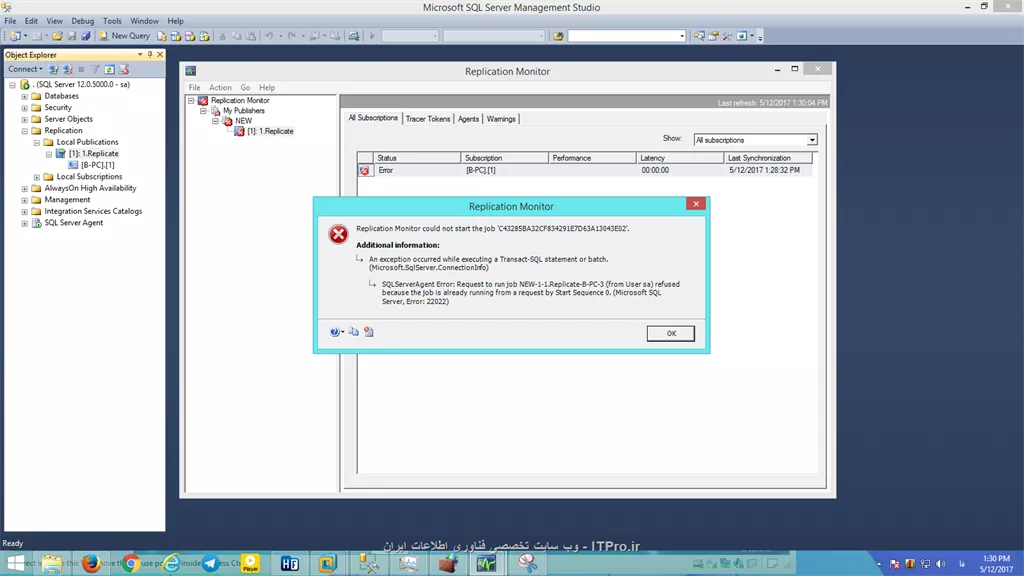Click the Open File folder icon

tap(57, 36)
